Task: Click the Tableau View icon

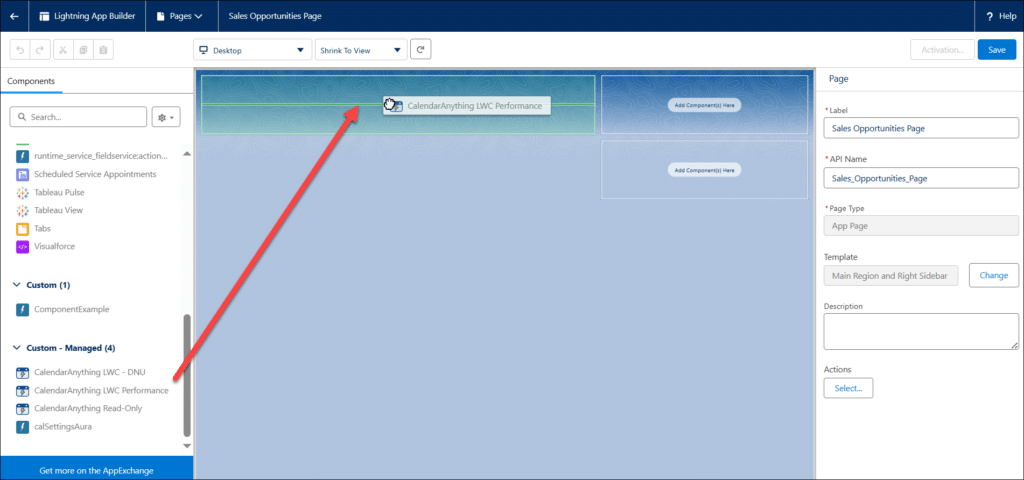Action: 22,210
